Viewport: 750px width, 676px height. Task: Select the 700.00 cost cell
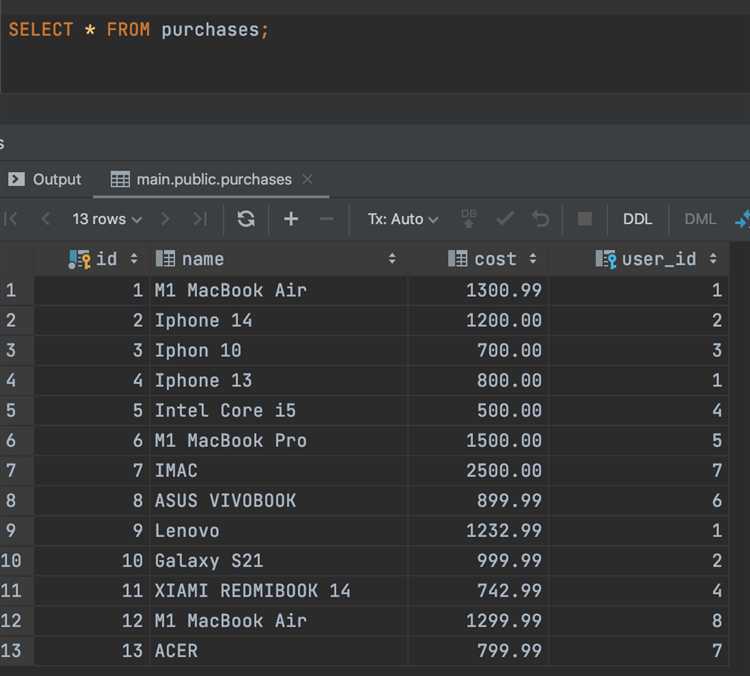(477, 351)
